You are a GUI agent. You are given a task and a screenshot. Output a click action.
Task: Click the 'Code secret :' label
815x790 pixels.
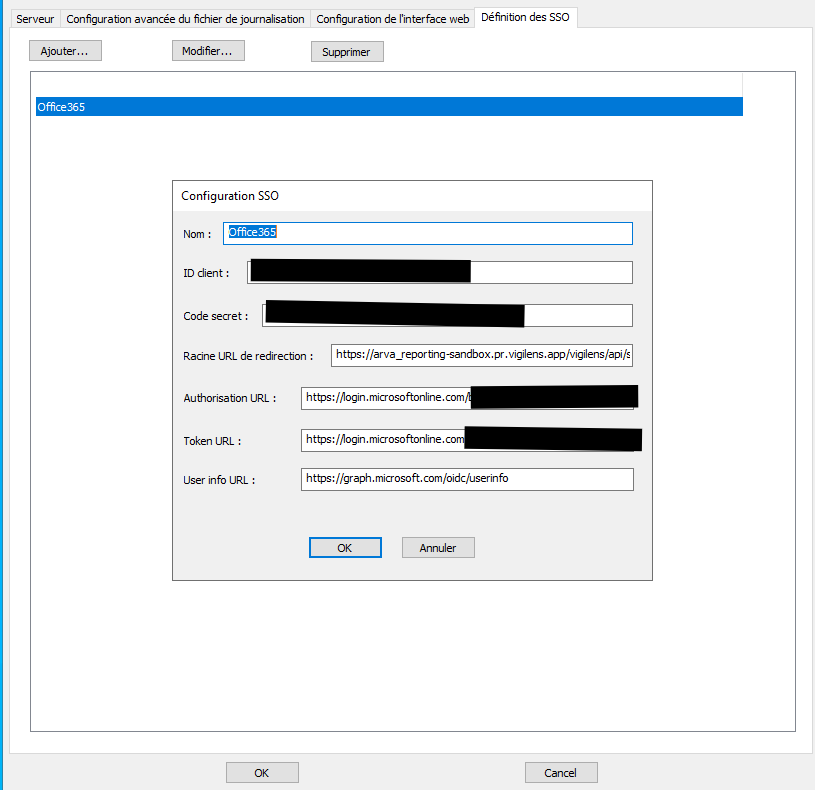(x=215, y=316)
